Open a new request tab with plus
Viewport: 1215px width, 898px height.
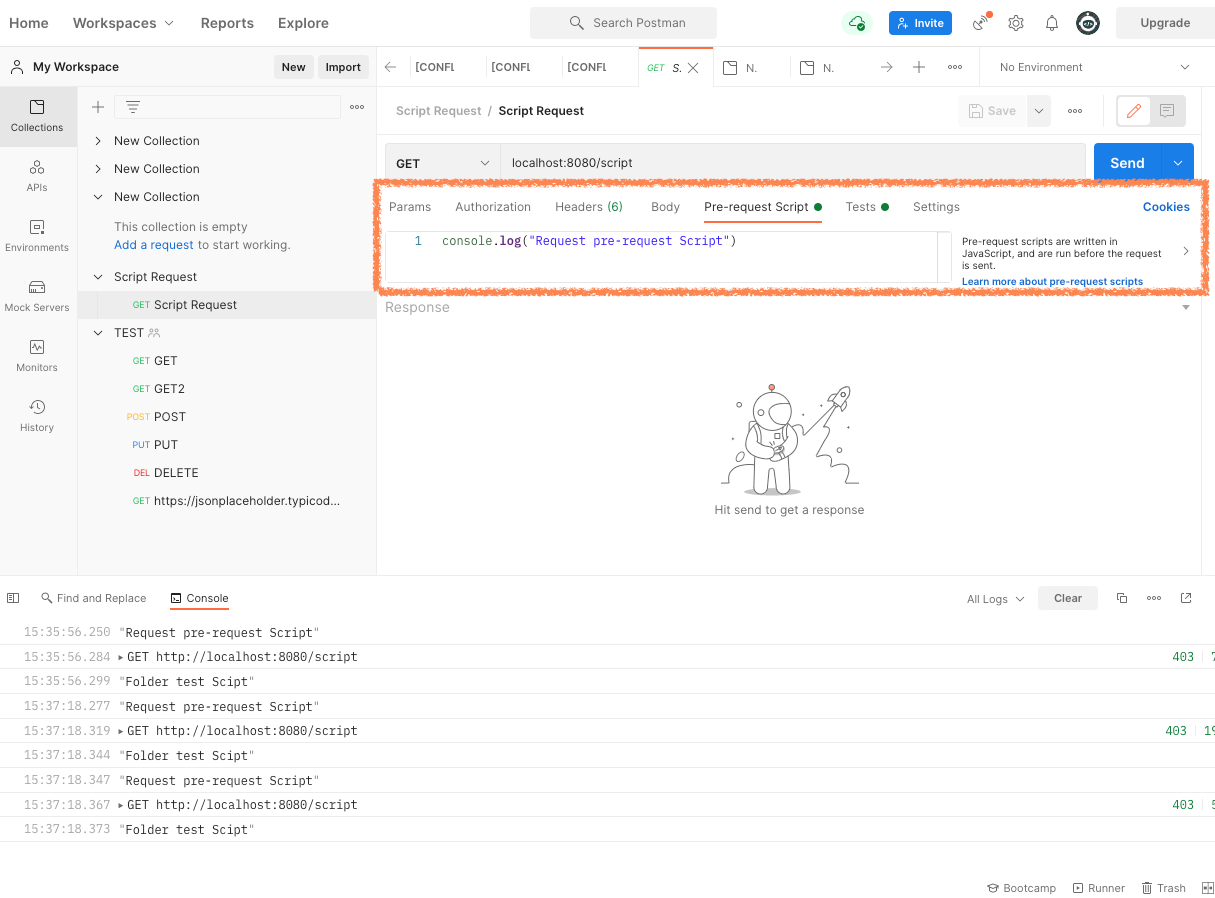click(x=919, y=67)
